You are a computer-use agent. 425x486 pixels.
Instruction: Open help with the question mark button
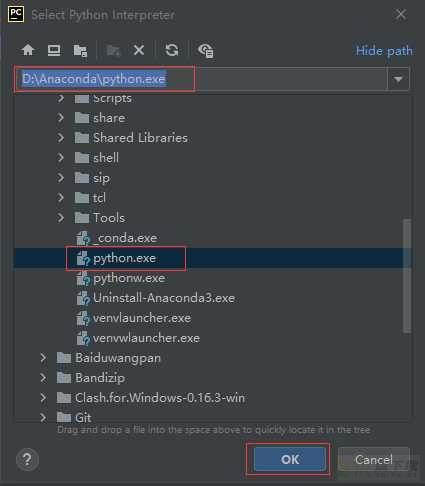[27, 460]
